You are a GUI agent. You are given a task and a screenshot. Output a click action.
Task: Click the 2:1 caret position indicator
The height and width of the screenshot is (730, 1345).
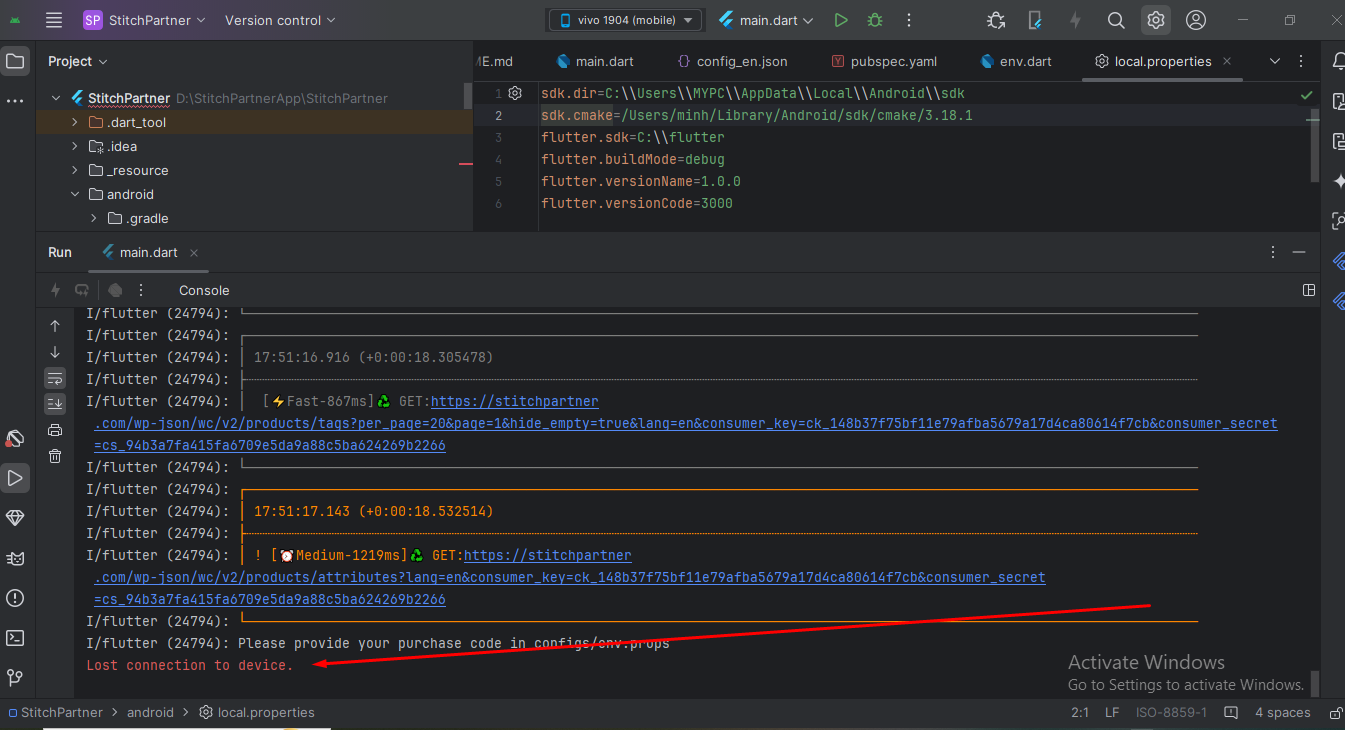click(1080, 713)
